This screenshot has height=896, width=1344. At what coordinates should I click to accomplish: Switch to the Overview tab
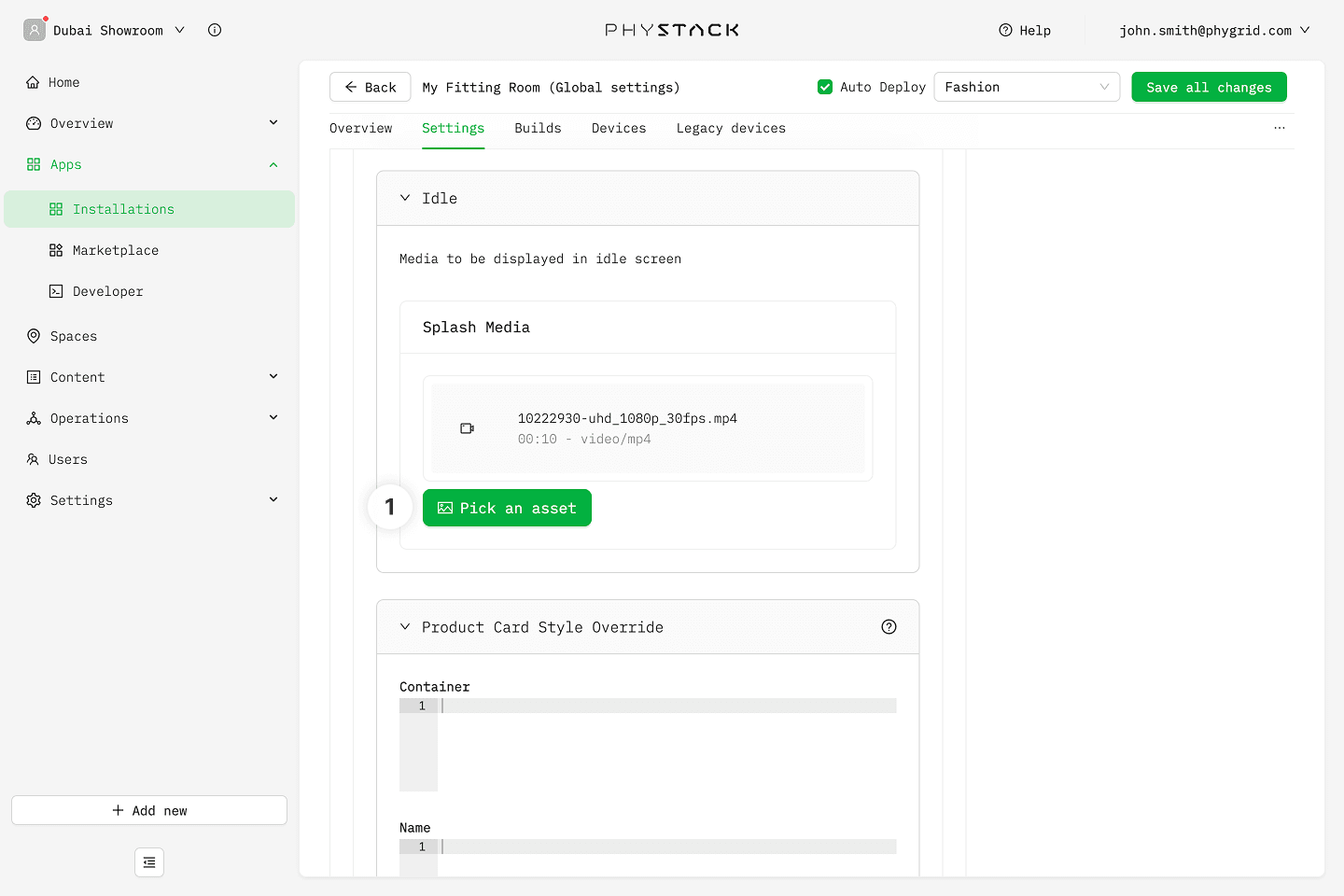point(361,128)
